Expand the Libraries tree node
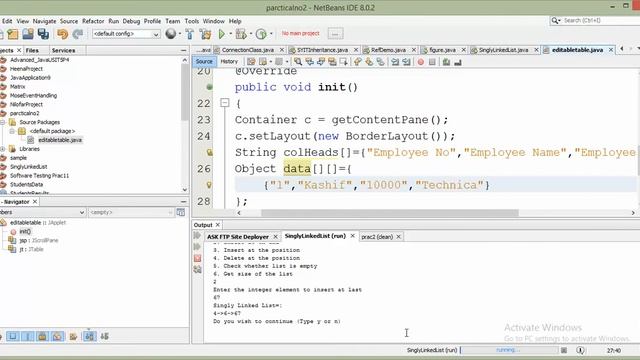640x360 pixels. pos(3,149)
